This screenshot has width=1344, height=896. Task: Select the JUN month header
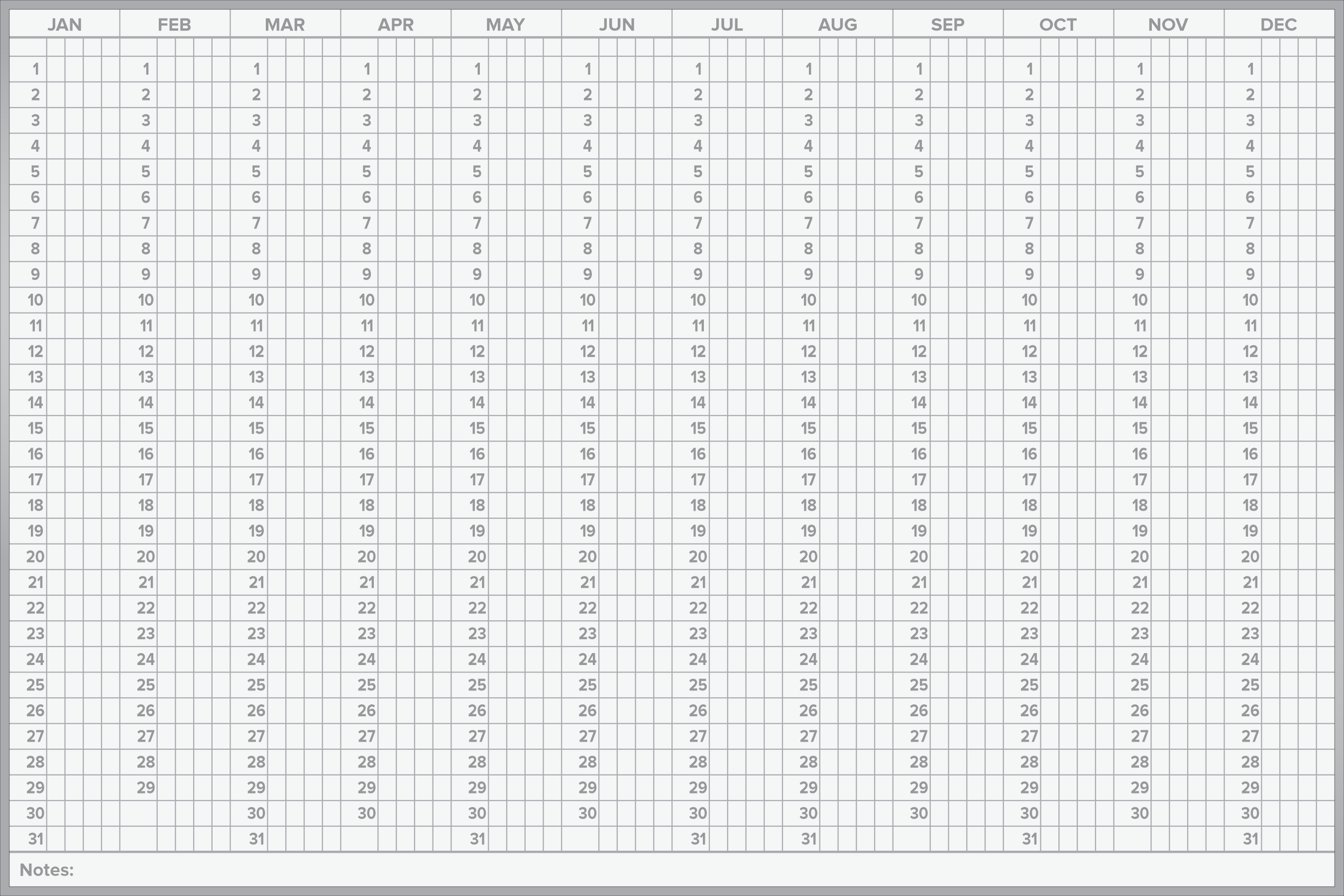617,24
